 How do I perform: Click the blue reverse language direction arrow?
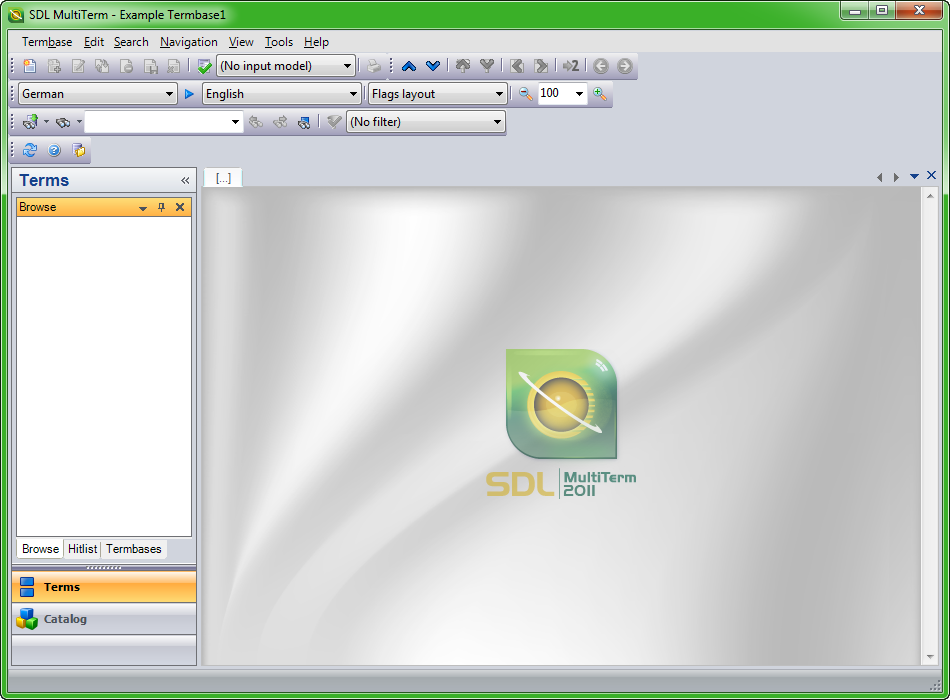click(x=189, y=94)
